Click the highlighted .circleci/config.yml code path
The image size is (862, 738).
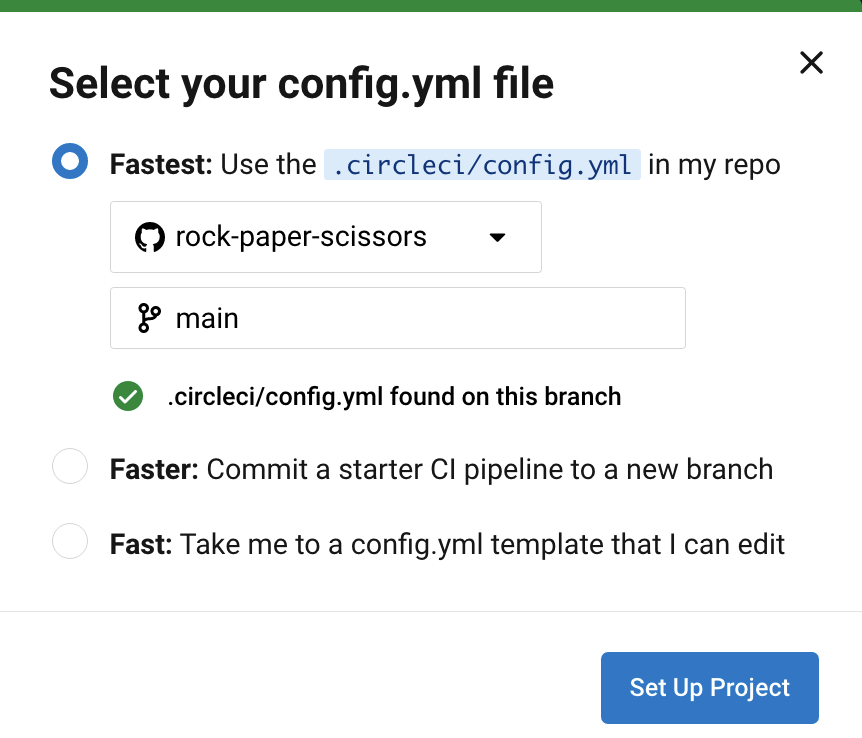482,165
